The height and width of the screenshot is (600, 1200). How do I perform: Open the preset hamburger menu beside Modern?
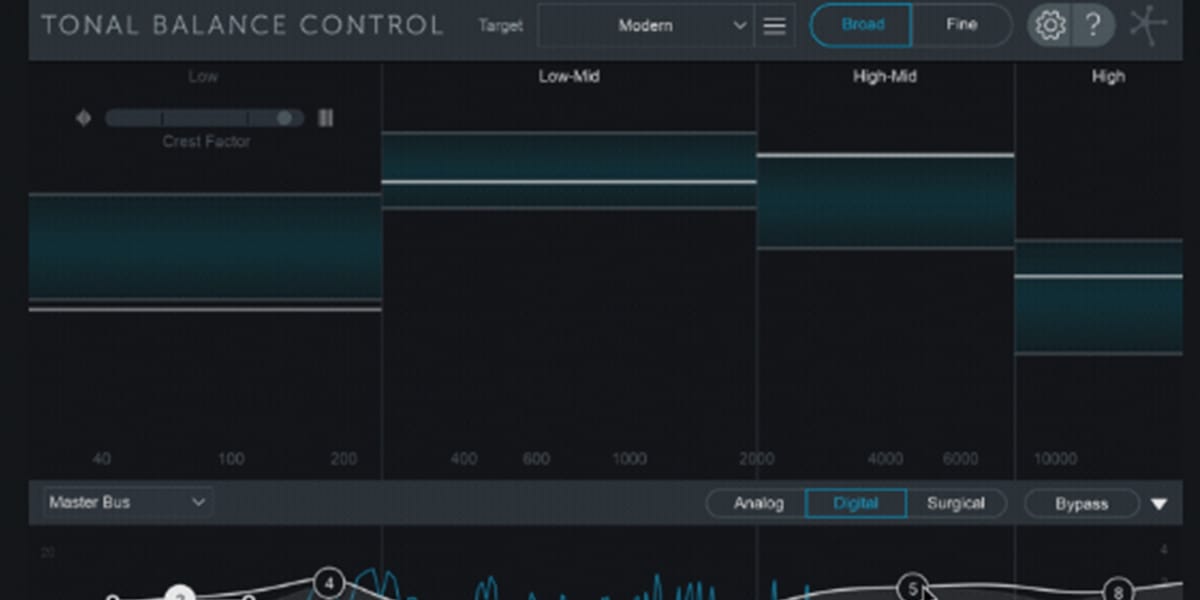(774, 26)
